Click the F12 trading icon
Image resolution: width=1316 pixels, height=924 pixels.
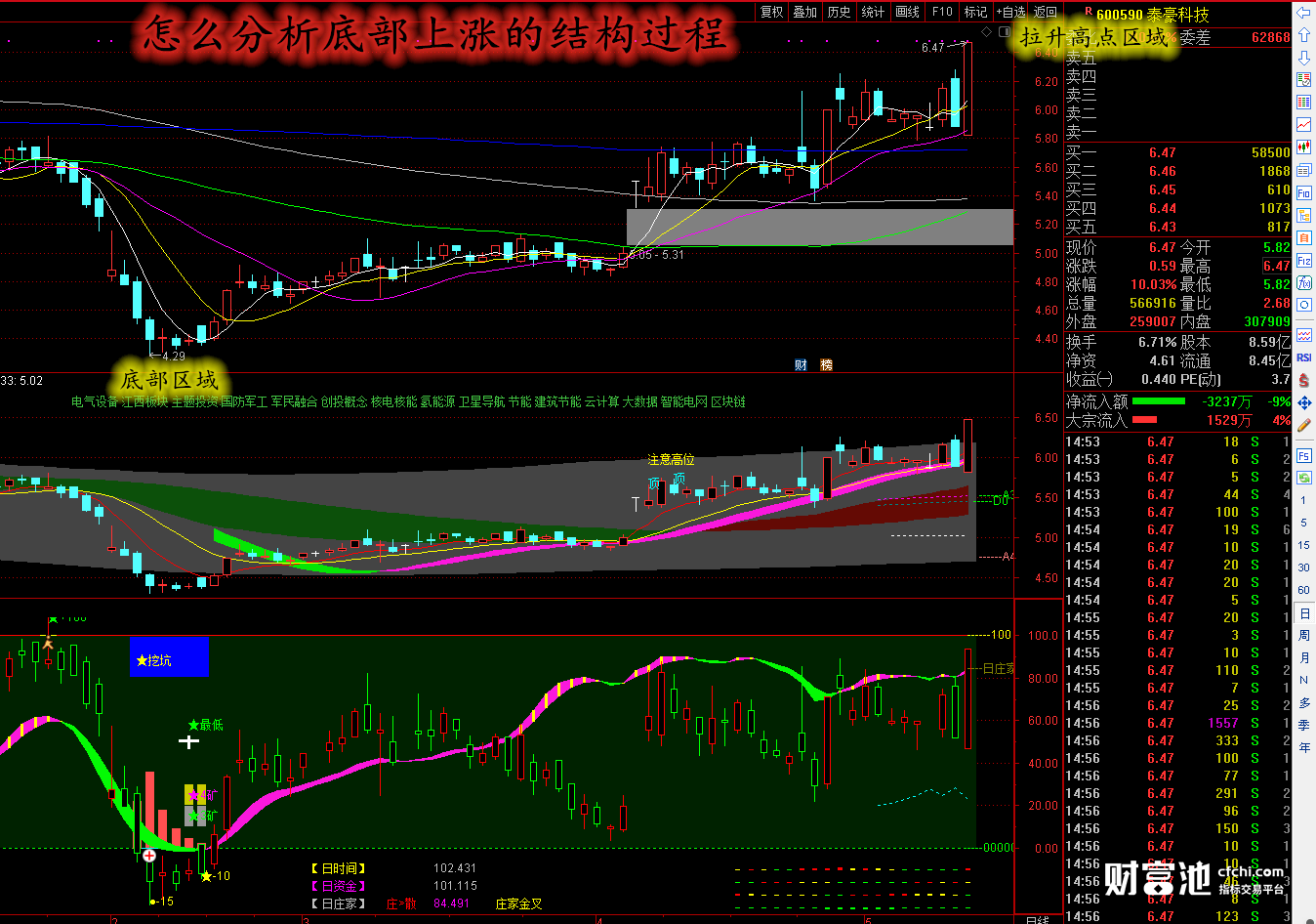[x=1303, y=261]
